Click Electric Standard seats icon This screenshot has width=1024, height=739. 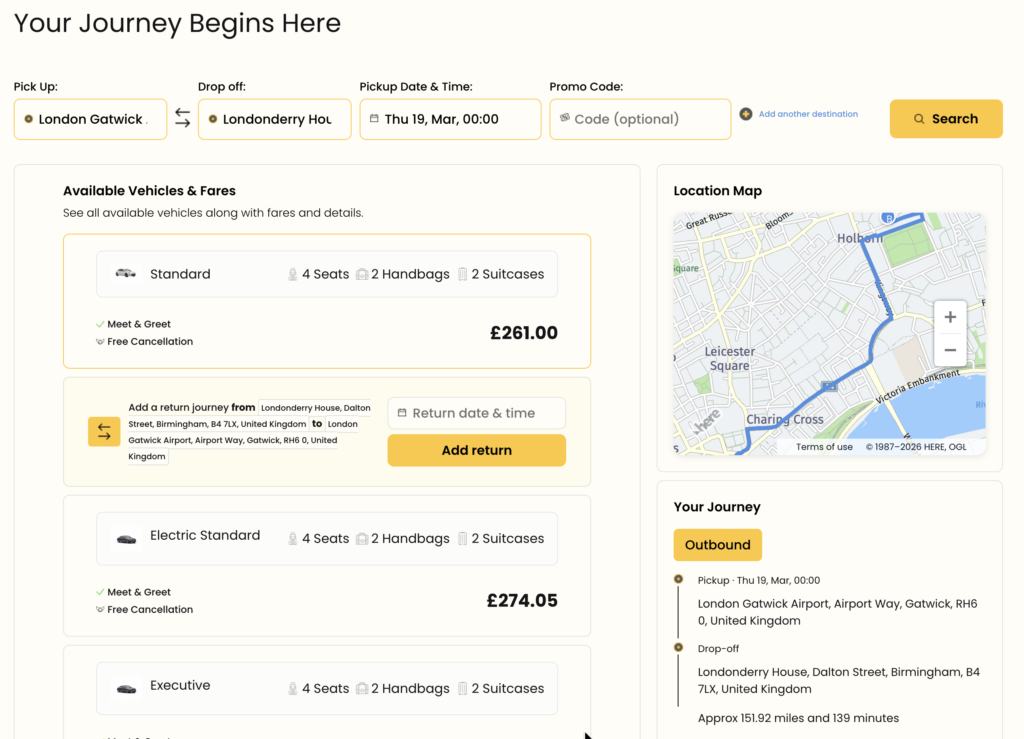point(293,539)
